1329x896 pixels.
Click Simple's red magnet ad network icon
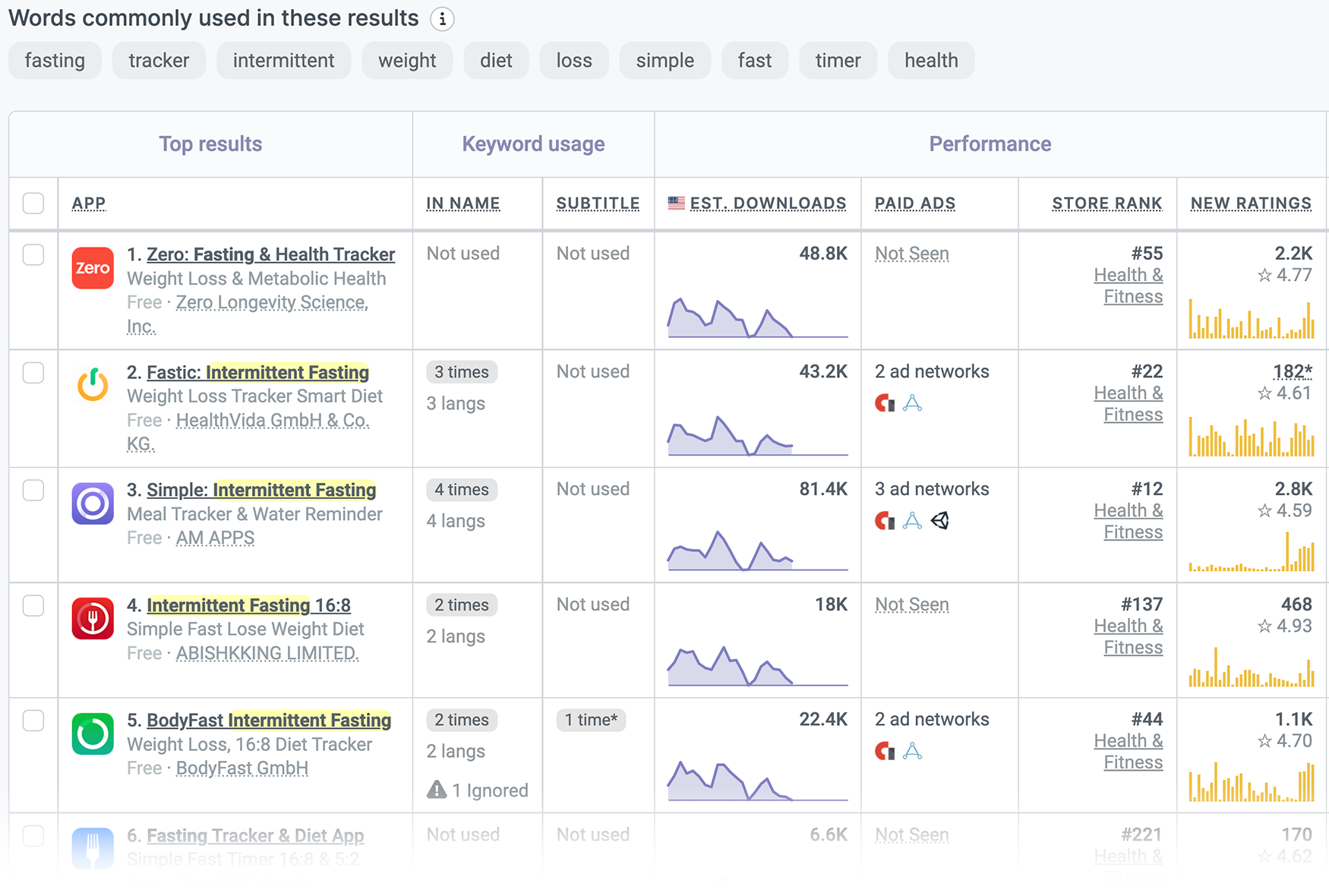coord(885,521)
